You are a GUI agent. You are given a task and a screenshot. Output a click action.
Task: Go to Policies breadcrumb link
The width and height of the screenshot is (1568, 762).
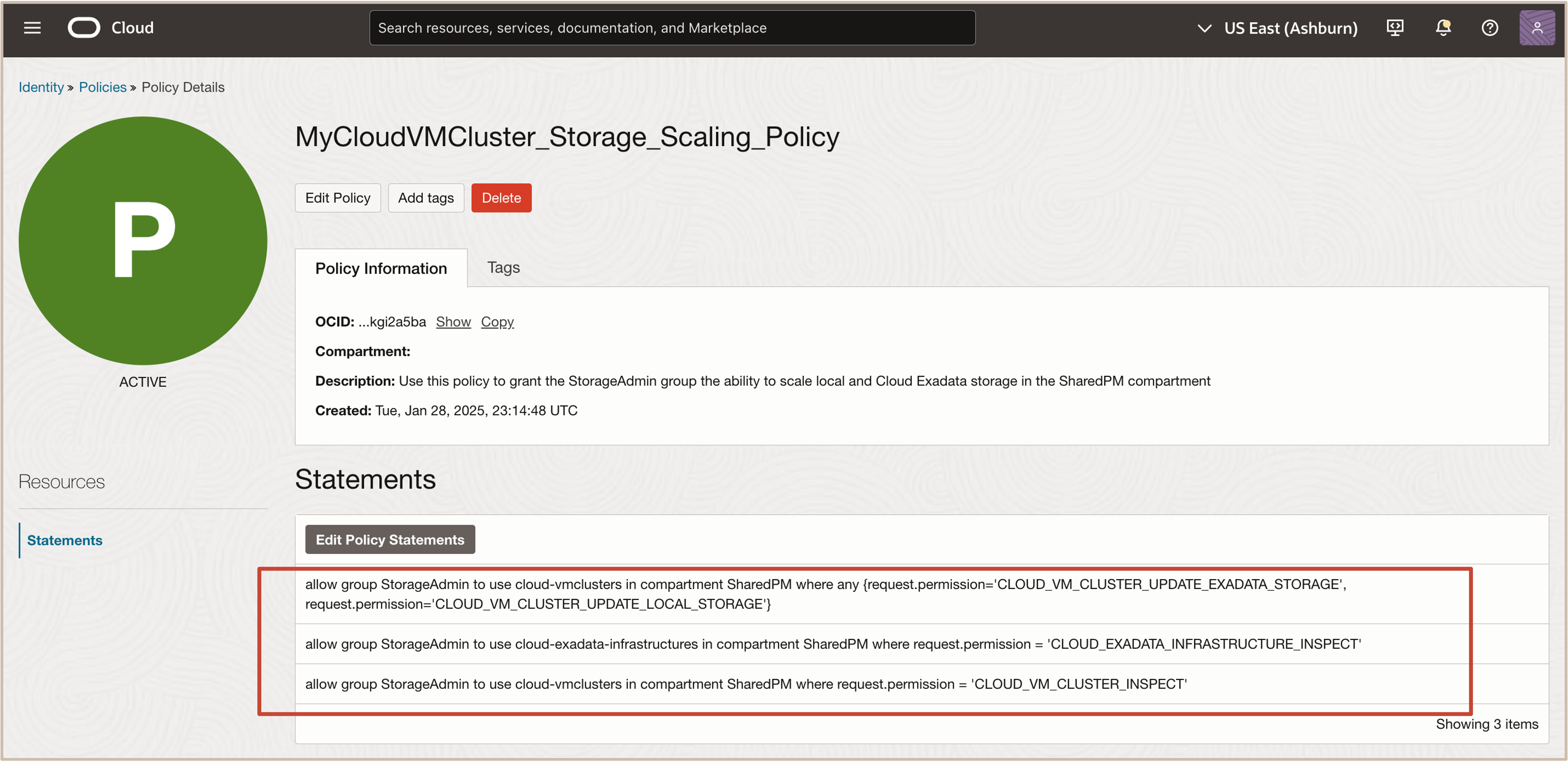click(102, 87)
